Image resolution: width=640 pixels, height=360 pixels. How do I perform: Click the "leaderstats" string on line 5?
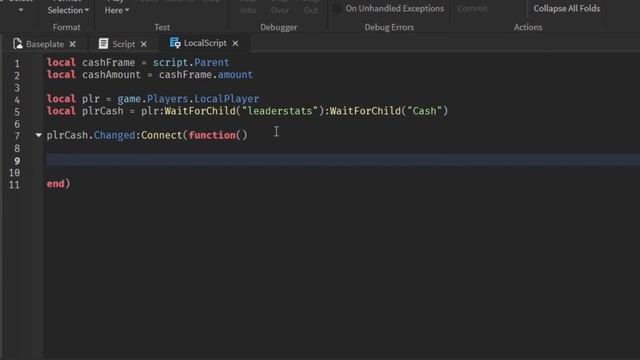pyautogui.click(x=280, y=111)
